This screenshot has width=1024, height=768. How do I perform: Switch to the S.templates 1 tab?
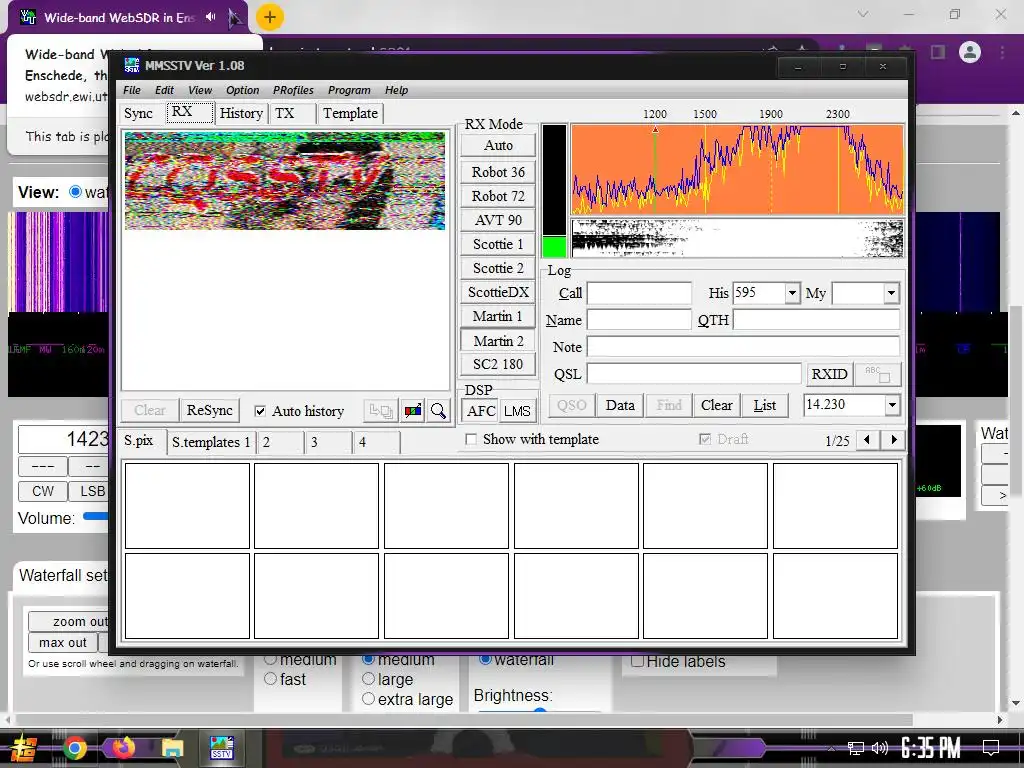tap(211, 442)
